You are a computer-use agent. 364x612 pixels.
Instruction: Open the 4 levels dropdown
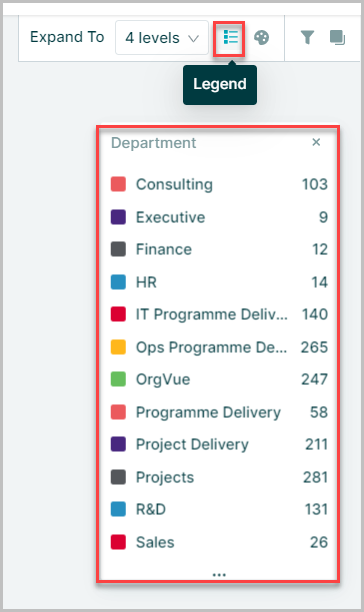tap(162, 38)
